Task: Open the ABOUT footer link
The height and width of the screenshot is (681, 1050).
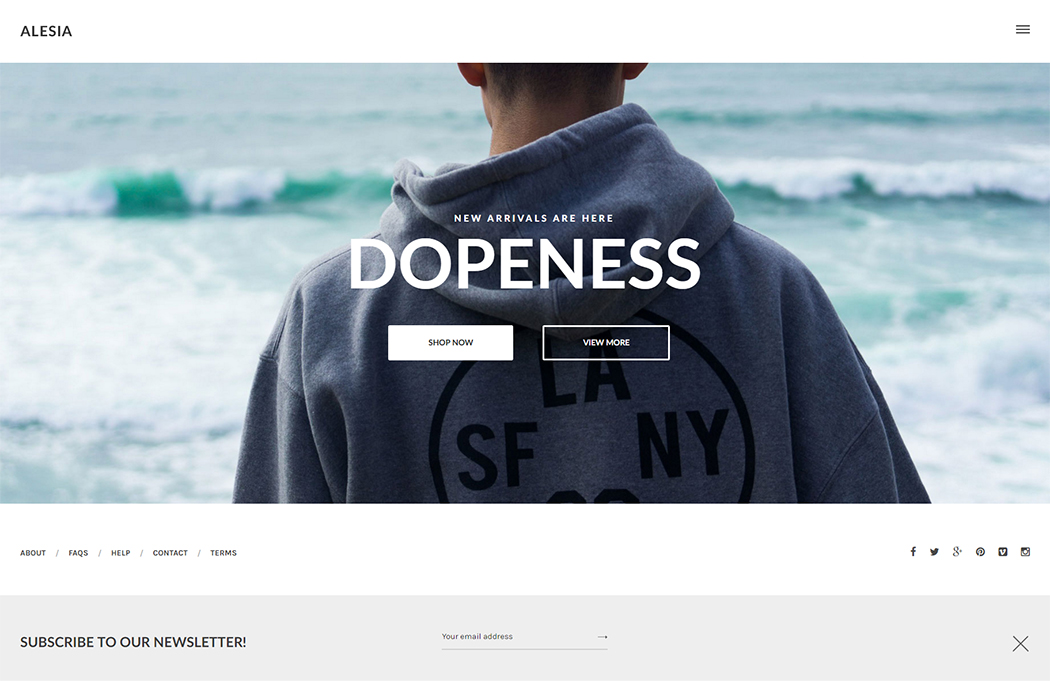Action: [x=33, y=553]
